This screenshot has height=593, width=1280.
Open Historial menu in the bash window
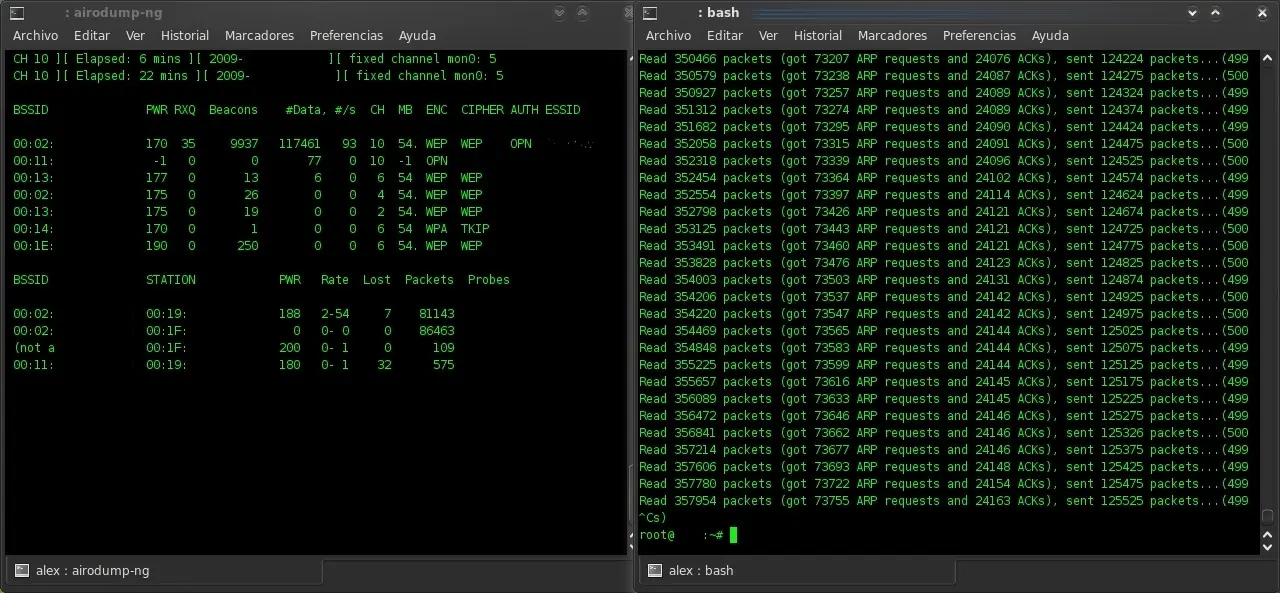(818, 35)
